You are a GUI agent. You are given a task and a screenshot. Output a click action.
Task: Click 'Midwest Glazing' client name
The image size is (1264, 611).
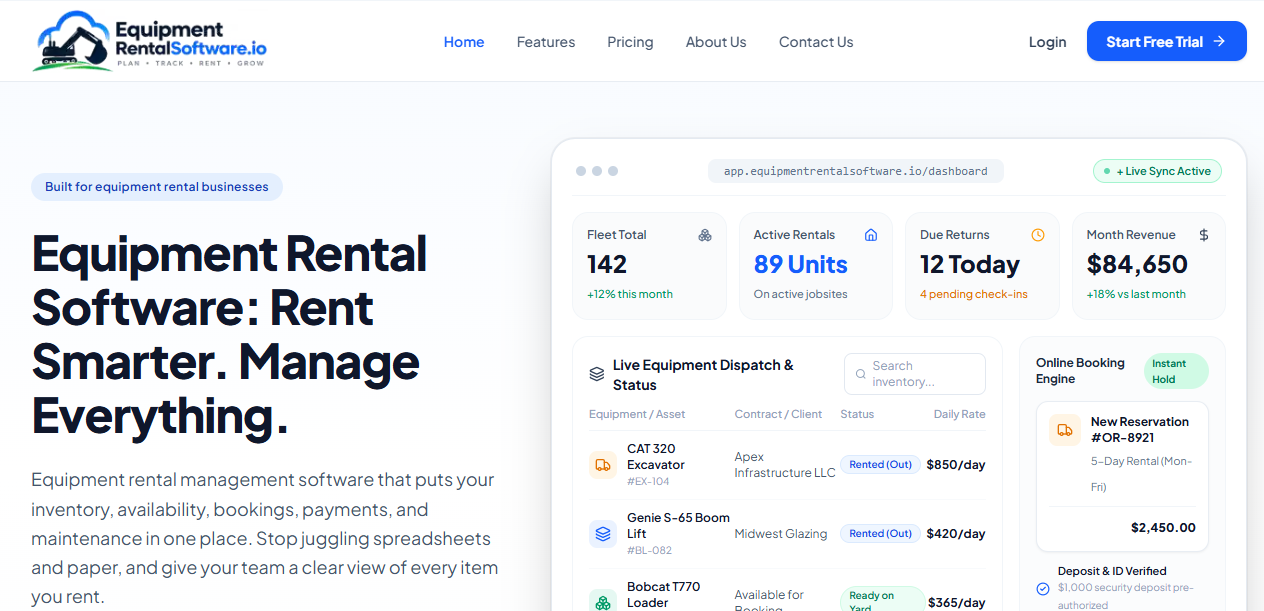pos(781,534)
